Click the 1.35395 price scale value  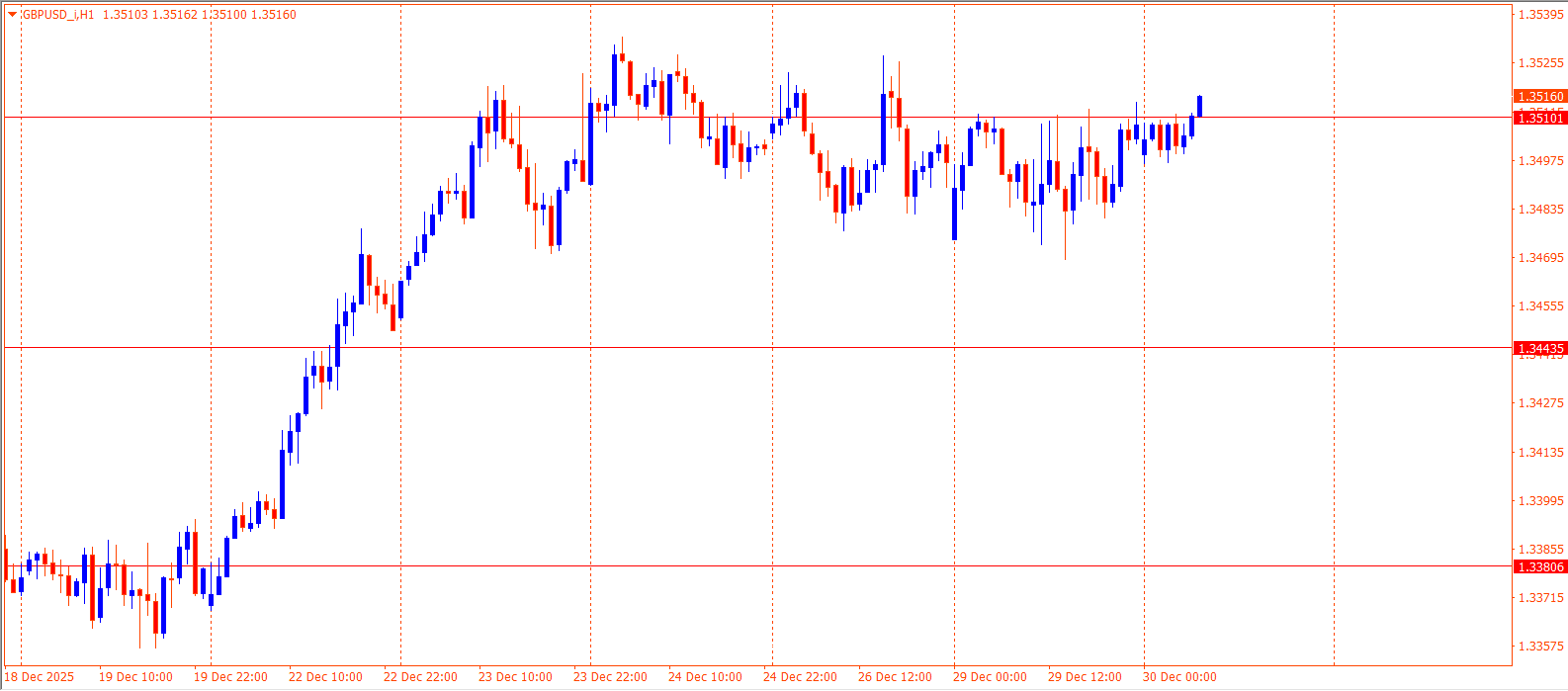pyautogui.click(x=1540, y=15)
